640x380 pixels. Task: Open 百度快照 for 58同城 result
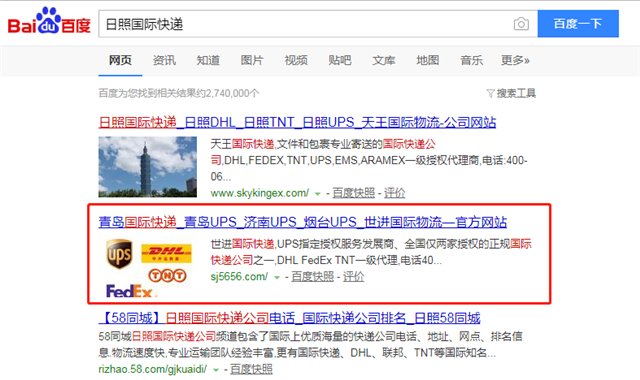pyautogui.click(x=251, y=369)
